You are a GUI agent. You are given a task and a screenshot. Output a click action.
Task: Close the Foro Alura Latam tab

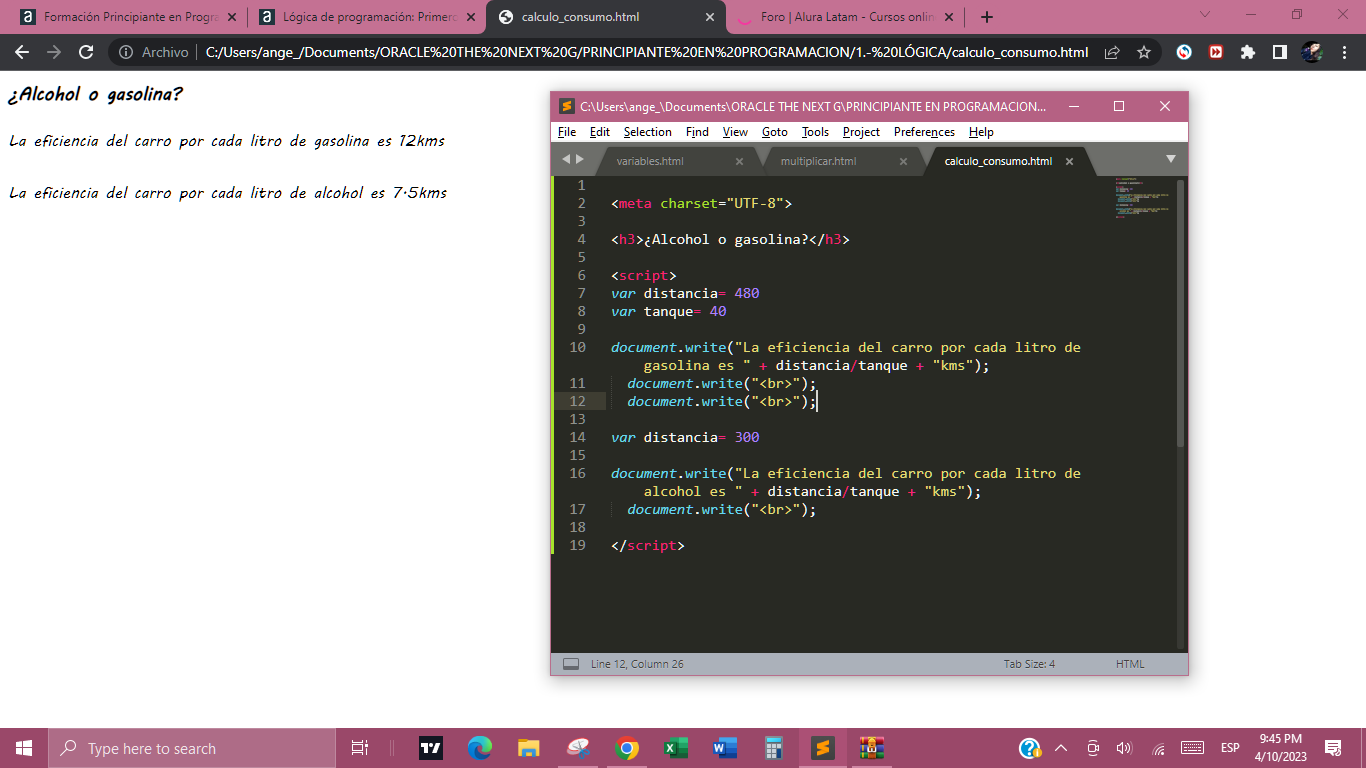click(949, 17)
